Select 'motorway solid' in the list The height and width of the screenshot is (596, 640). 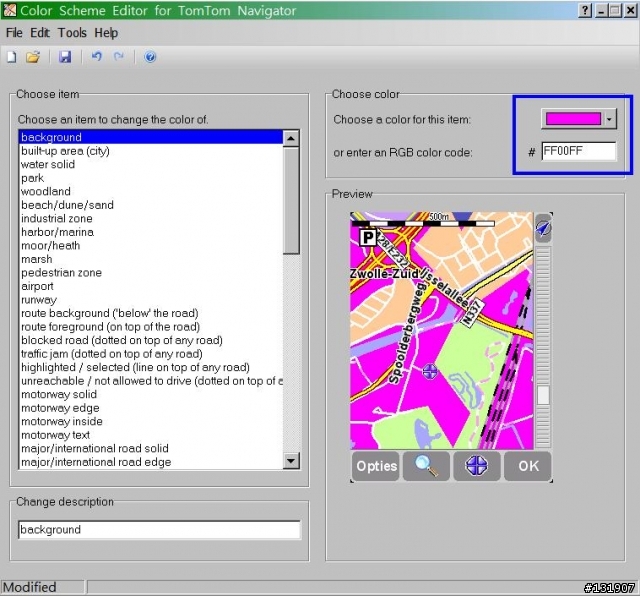[151, 394]
